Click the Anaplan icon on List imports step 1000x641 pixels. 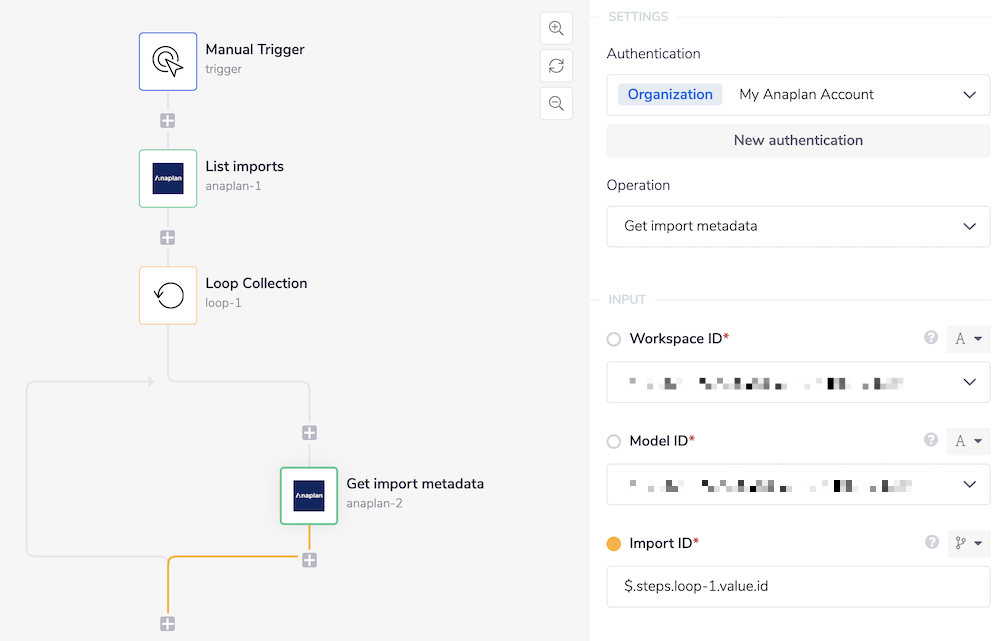coord(167,178)
